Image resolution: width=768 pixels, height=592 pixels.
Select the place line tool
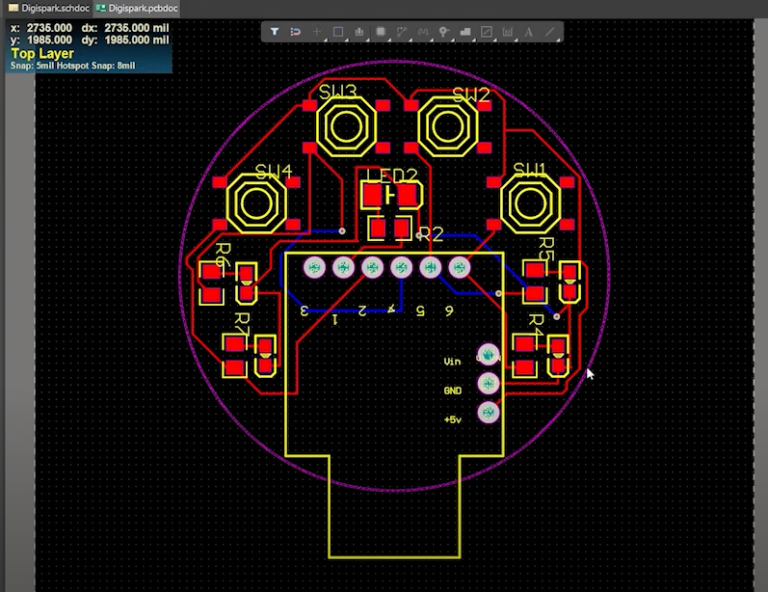pos(549,32)
